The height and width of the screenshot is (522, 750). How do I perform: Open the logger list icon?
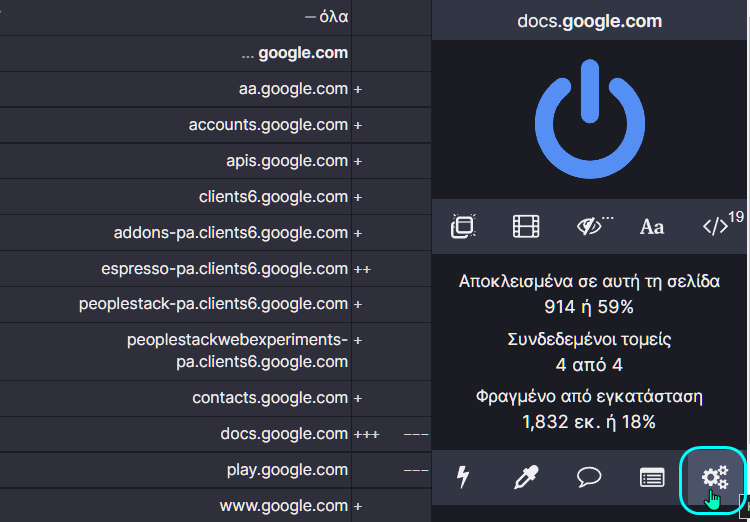(652, 477)
